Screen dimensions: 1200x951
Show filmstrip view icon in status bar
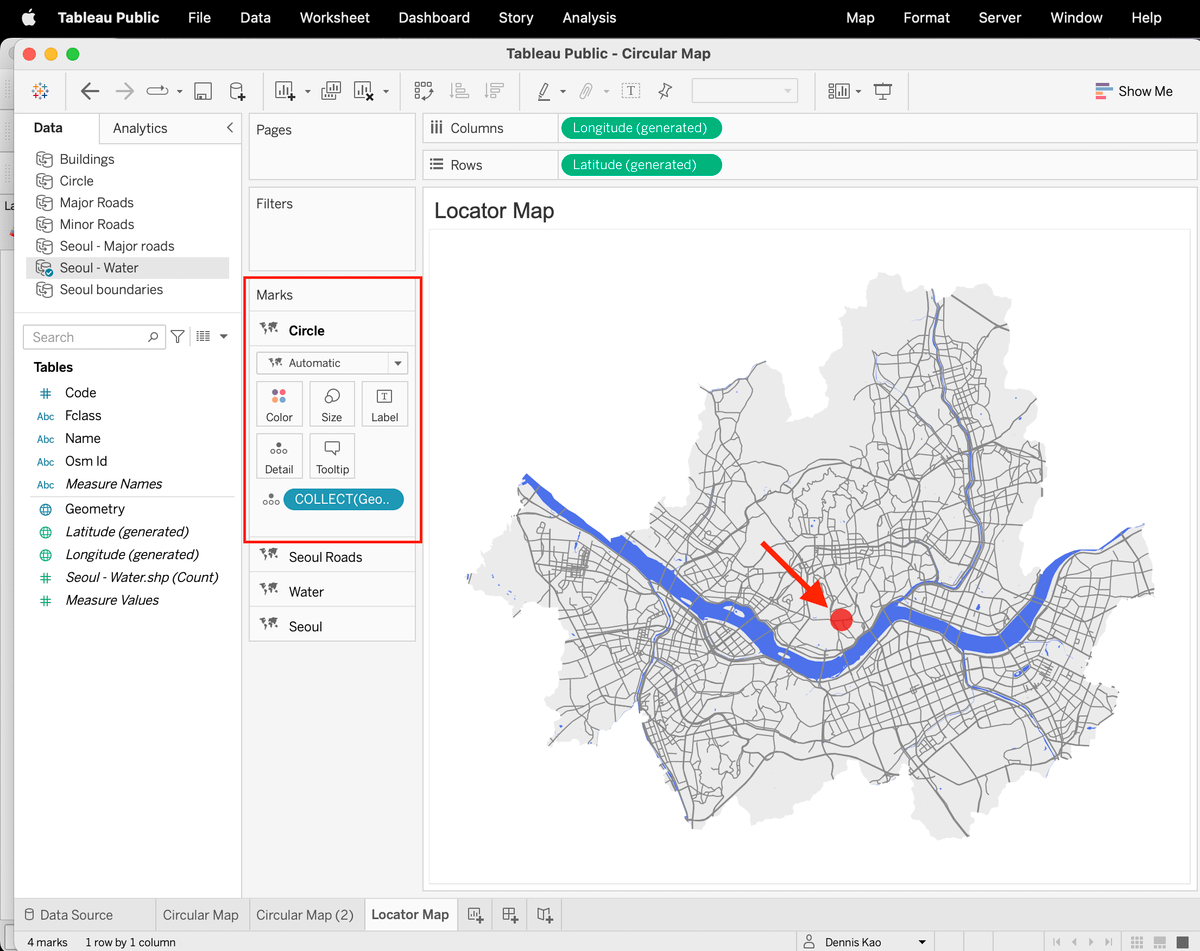click(x=1158, y=942)
